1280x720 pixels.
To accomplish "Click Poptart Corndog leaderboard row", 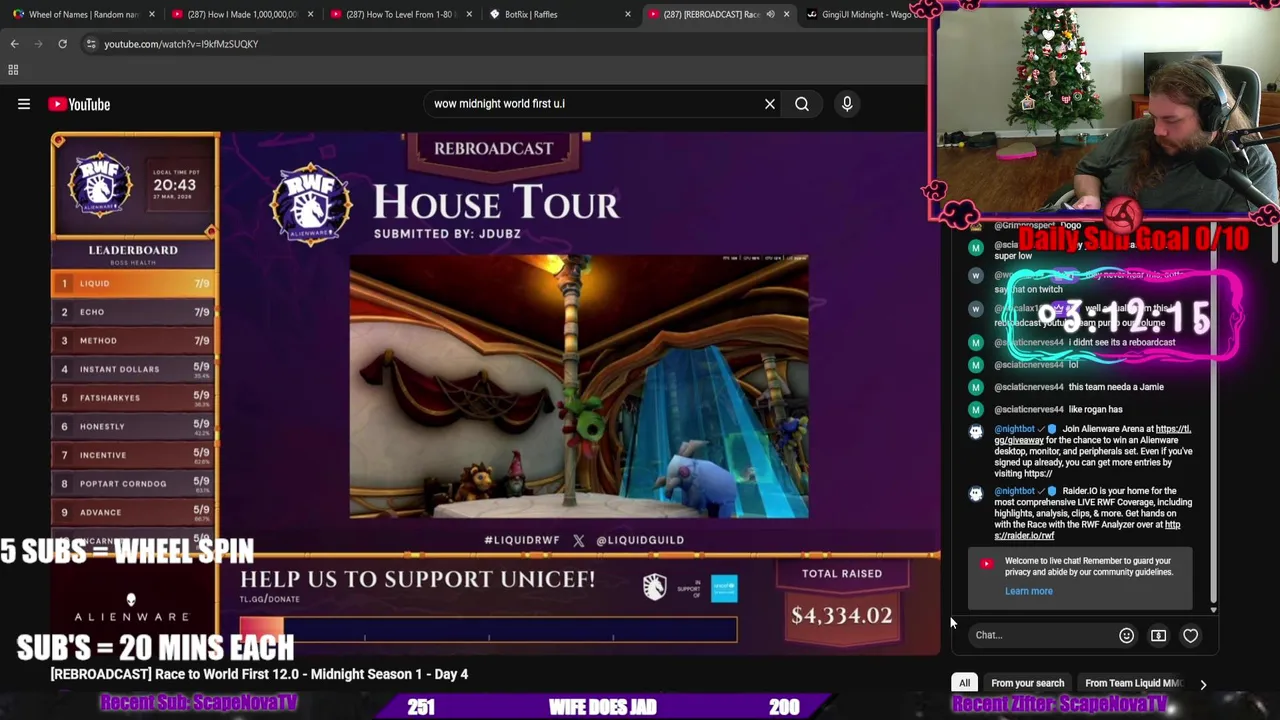I will pyautogui.click(x=133, y=483).
